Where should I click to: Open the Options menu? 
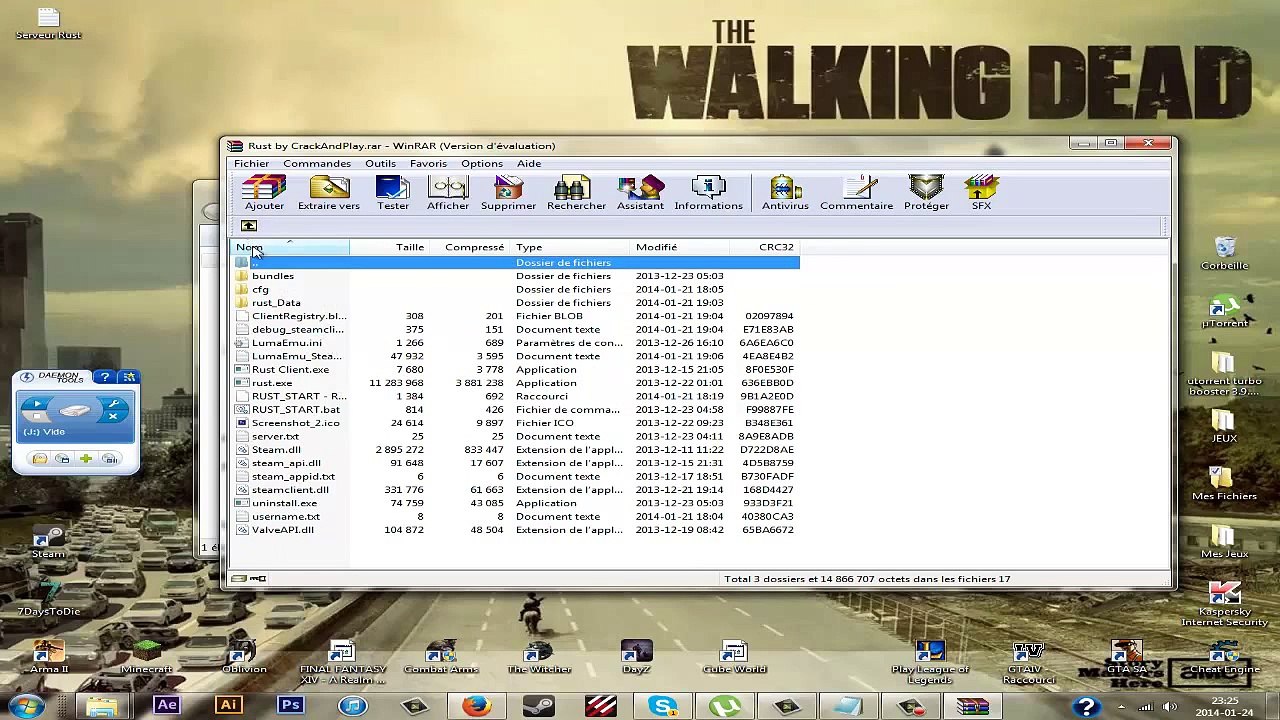[x=482, y=164]
